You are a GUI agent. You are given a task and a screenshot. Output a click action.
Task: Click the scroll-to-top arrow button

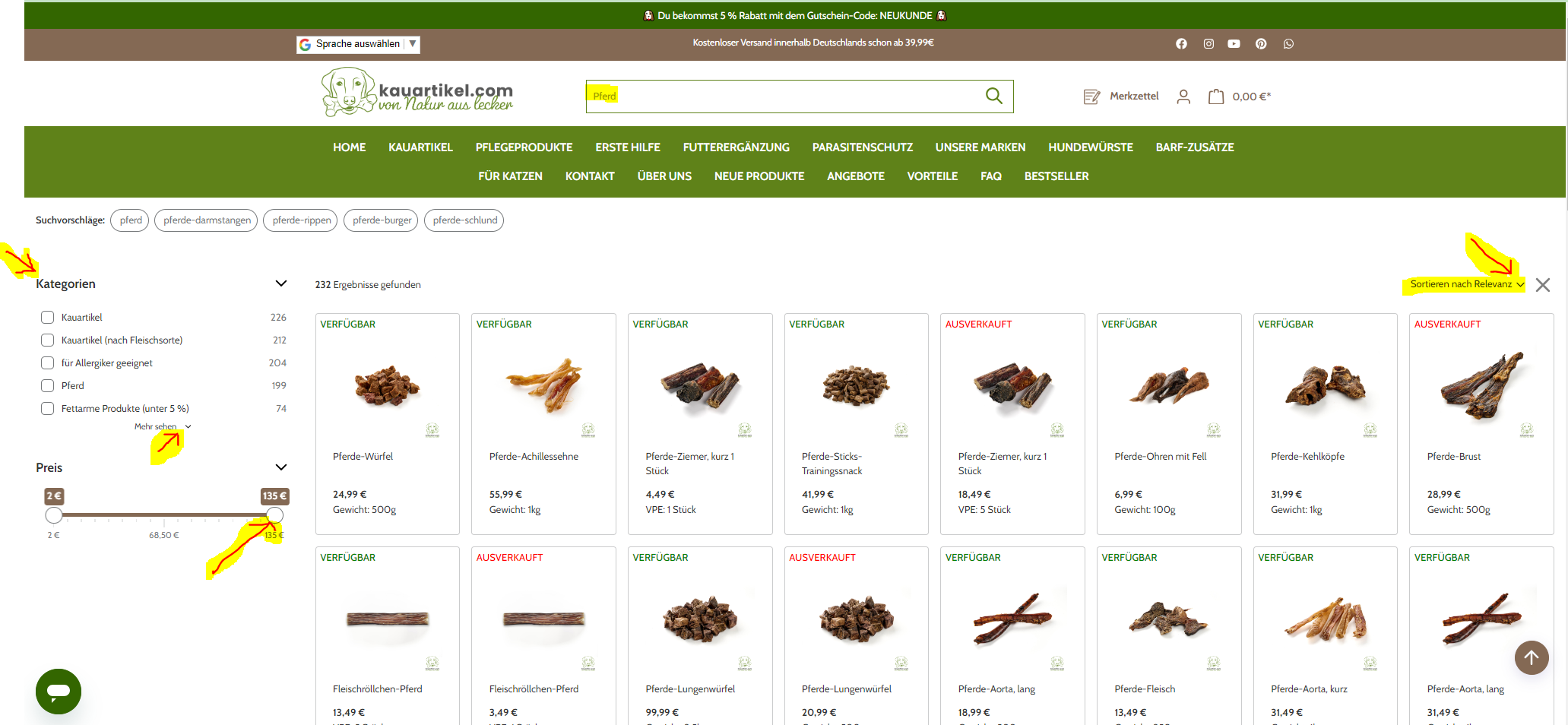pyautogui.click(x=1531, y=657)
